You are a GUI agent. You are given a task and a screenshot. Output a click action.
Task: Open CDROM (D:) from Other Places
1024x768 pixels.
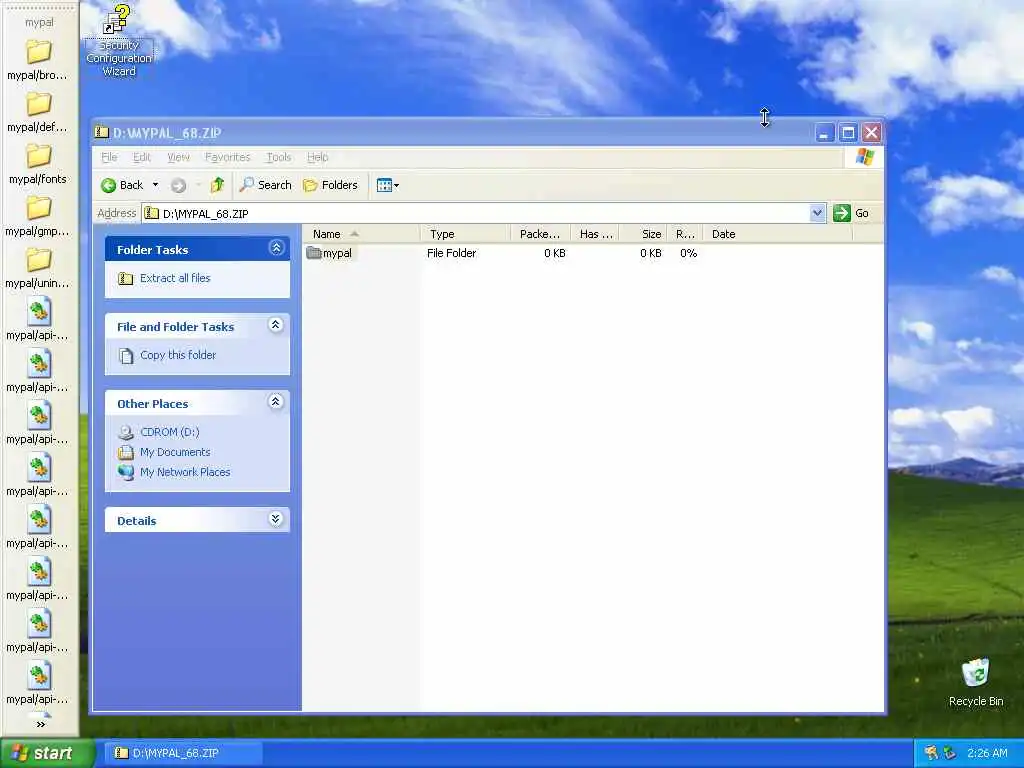click(170, 432)
